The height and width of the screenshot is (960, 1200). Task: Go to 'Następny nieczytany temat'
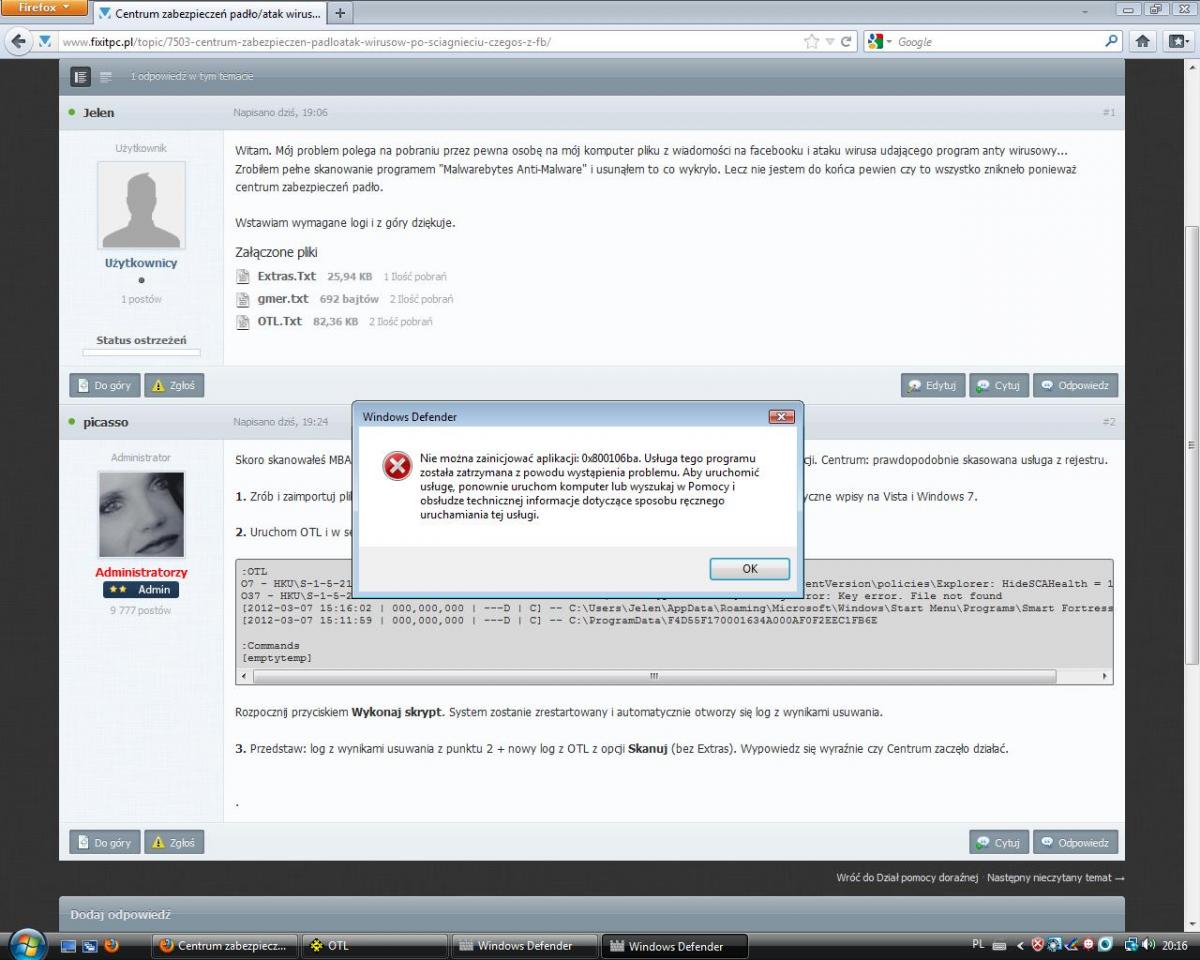[x=1056, y=878]
